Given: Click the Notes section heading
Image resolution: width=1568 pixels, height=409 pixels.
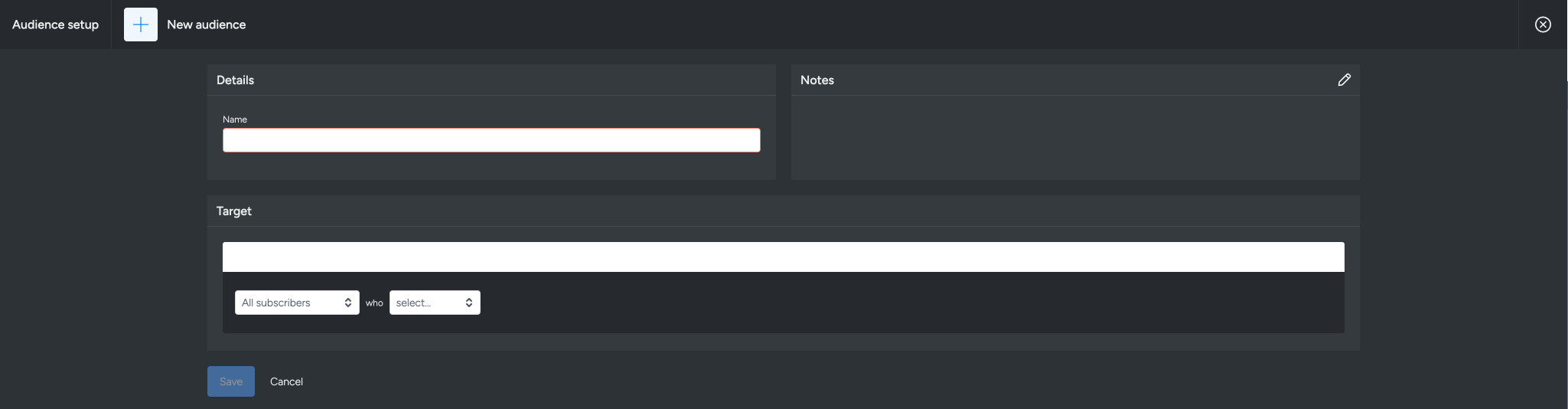Looking at the screenshot, I should pyautogui.click(x=817, y=80).
